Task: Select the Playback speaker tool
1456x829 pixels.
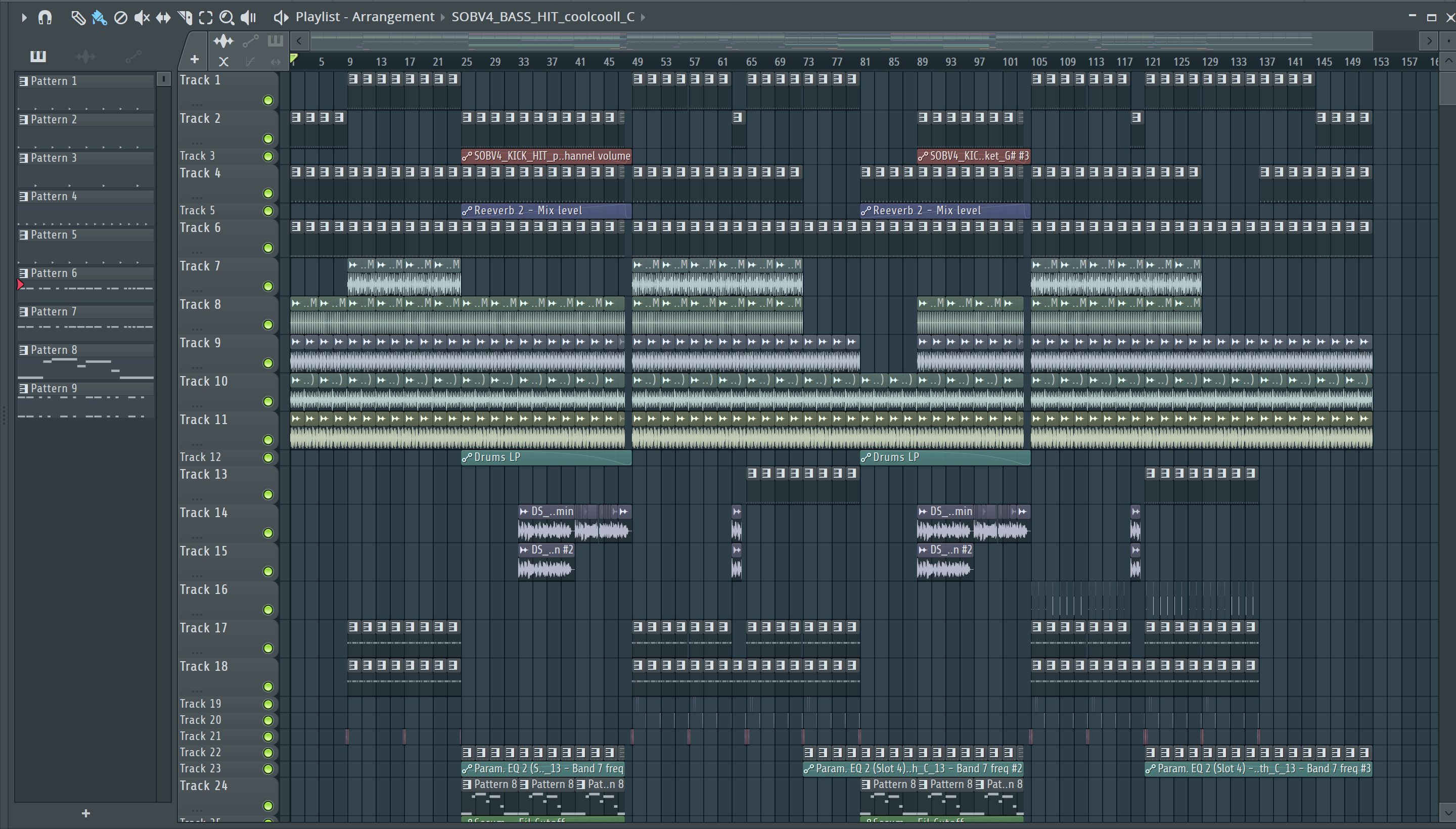Action: coord(248,18)
